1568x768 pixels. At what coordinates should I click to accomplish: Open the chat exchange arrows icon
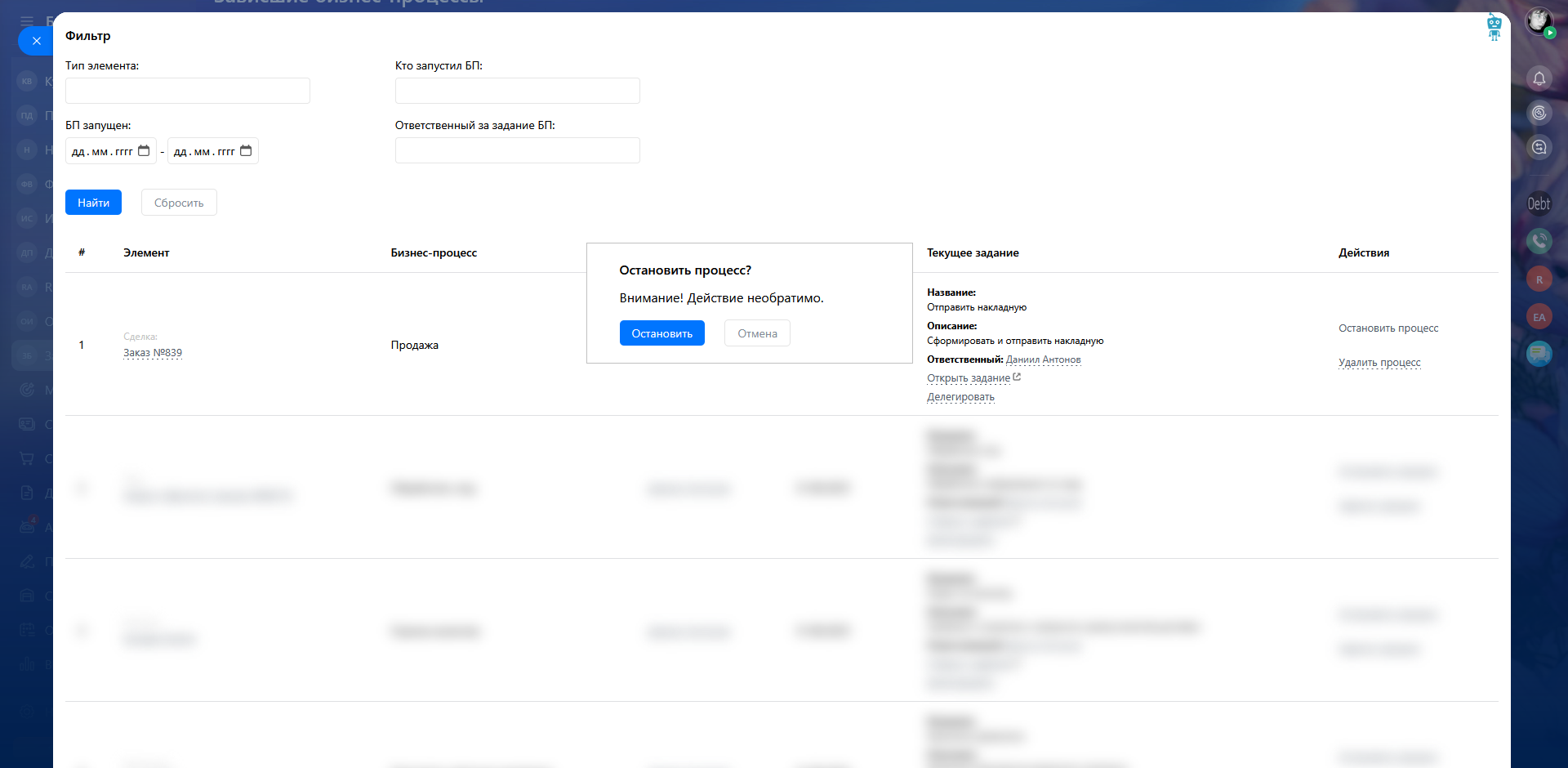(x=1539, y=147)
